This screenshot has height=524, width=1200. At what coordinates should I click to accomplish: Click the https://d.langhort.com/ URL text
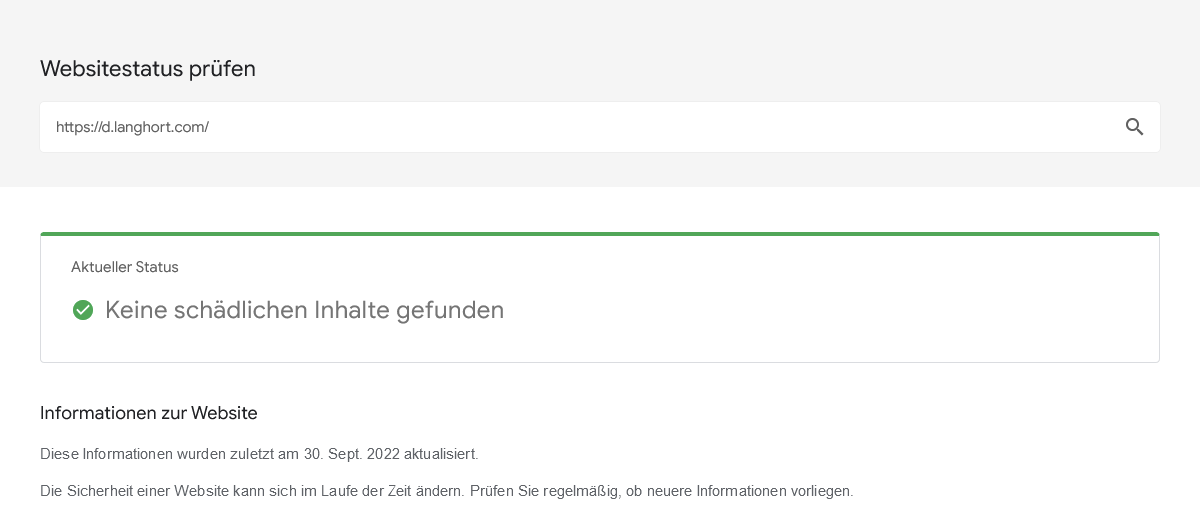tap(132, 127)
